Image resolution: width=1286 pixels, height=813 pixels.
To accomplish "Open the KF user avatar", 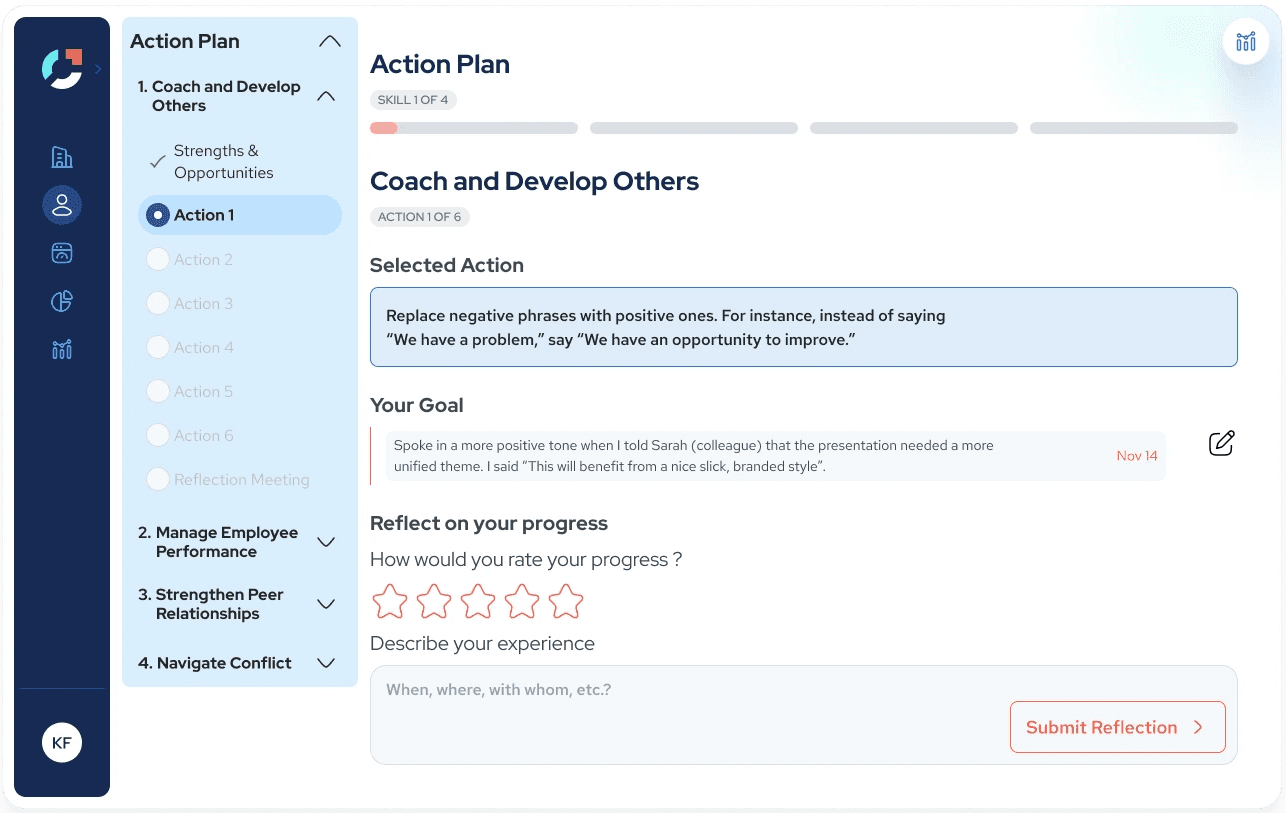I will point(62,743).
